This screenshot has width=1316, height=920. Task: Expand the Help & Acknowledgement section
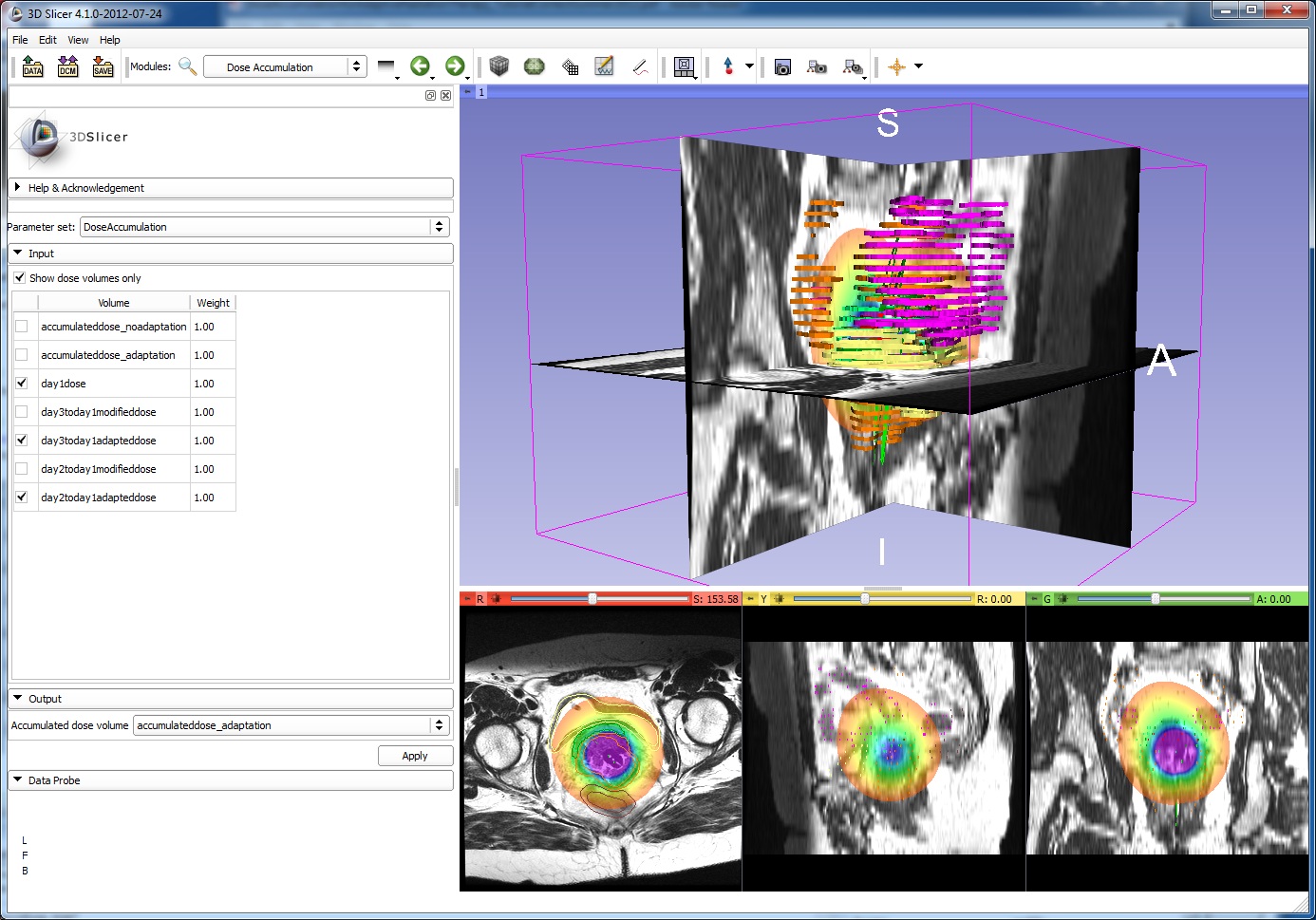[x=85, y=188]
